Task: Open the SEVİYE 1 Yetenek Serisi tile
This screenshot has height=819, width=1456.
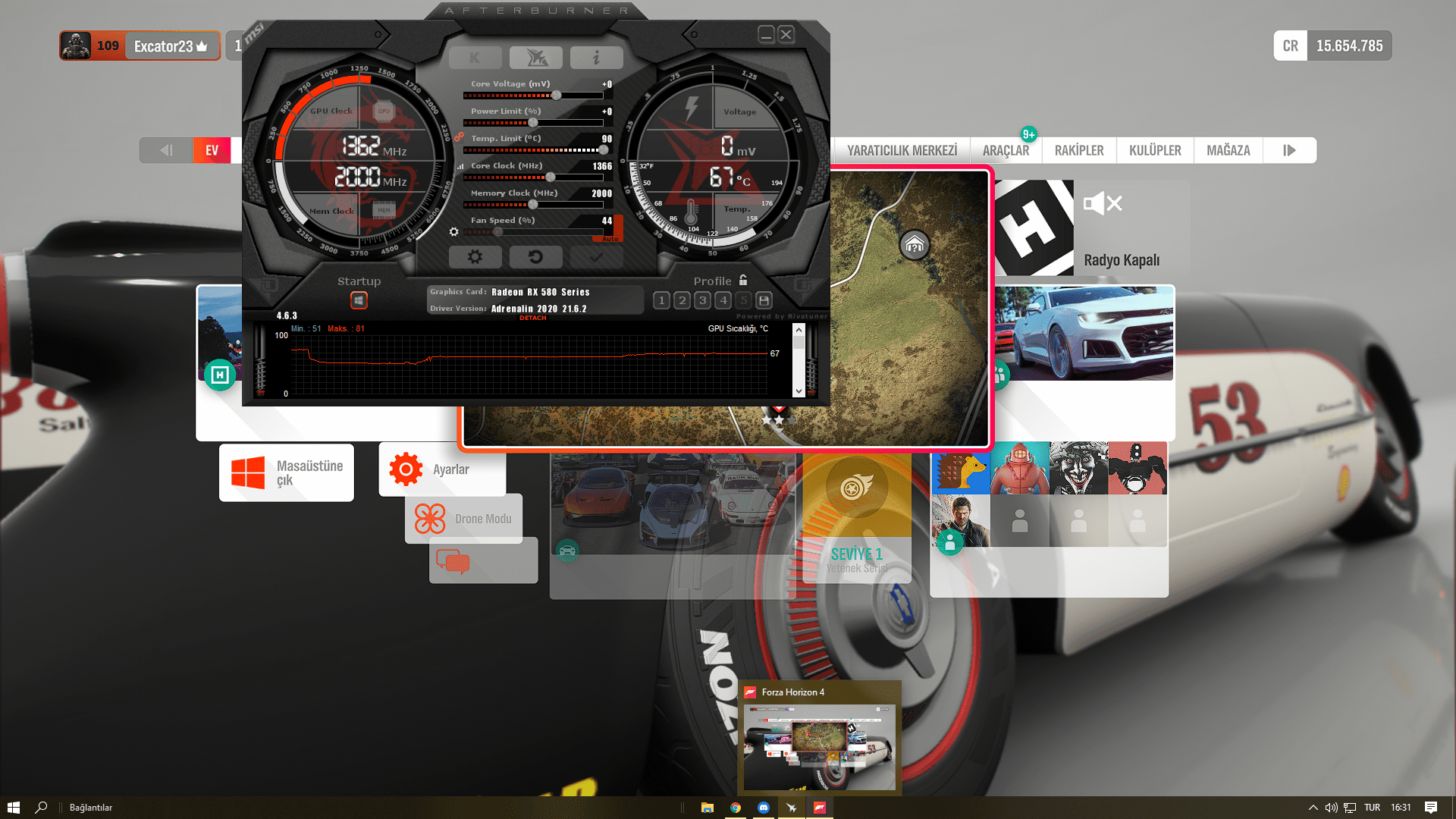Action: (x=857, y=519)
